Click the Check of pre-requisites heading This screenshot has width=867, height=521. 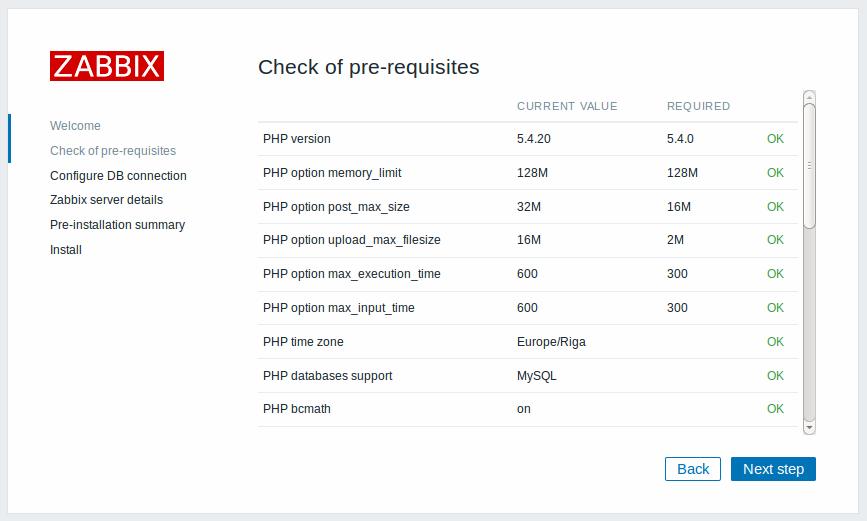point(369,67)
